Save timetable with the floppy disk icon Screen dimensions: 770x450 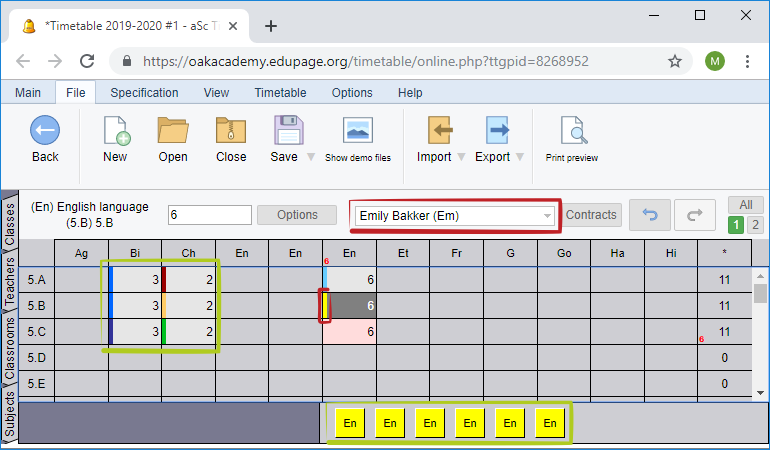288,132
